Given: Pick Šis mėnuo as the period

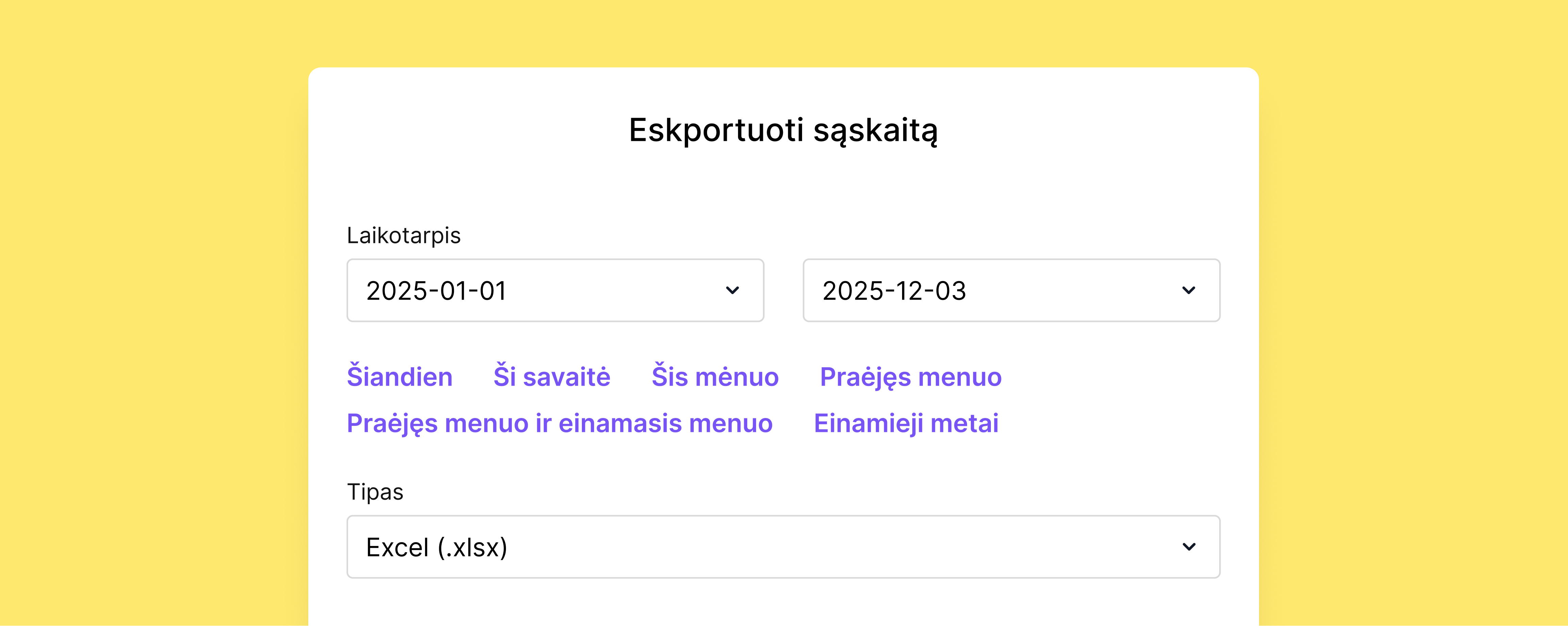Looking at the screenshot, I should coord(715,377).
